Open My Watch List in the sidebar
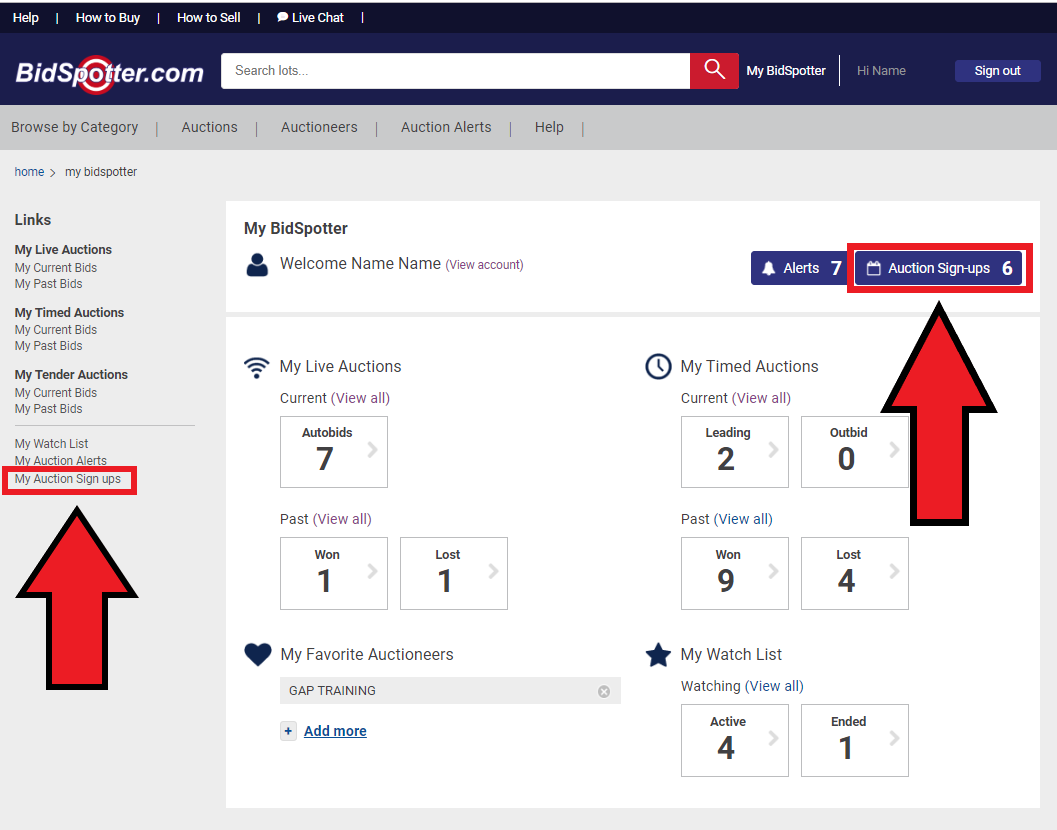Viewport: 1057px width, 830px height. 51,444
